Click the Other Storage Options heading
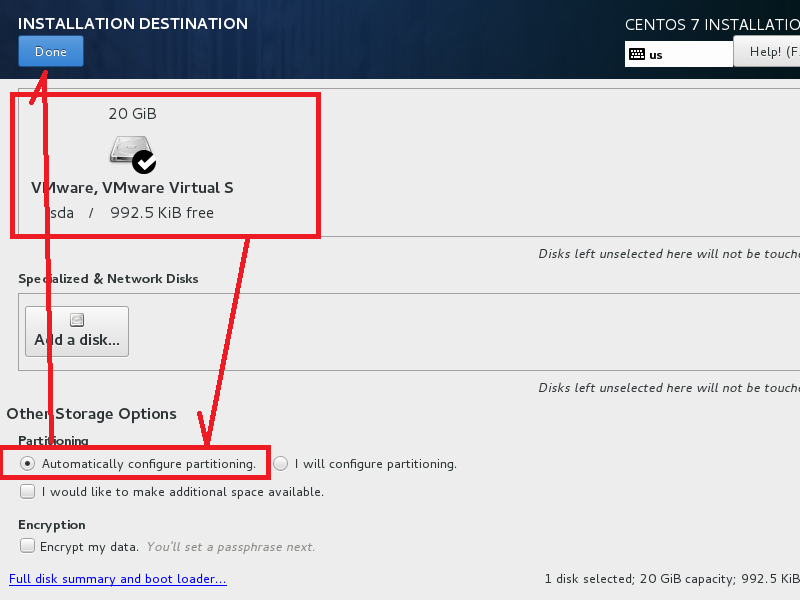The image size is (800, 600). tap(91, 414)
